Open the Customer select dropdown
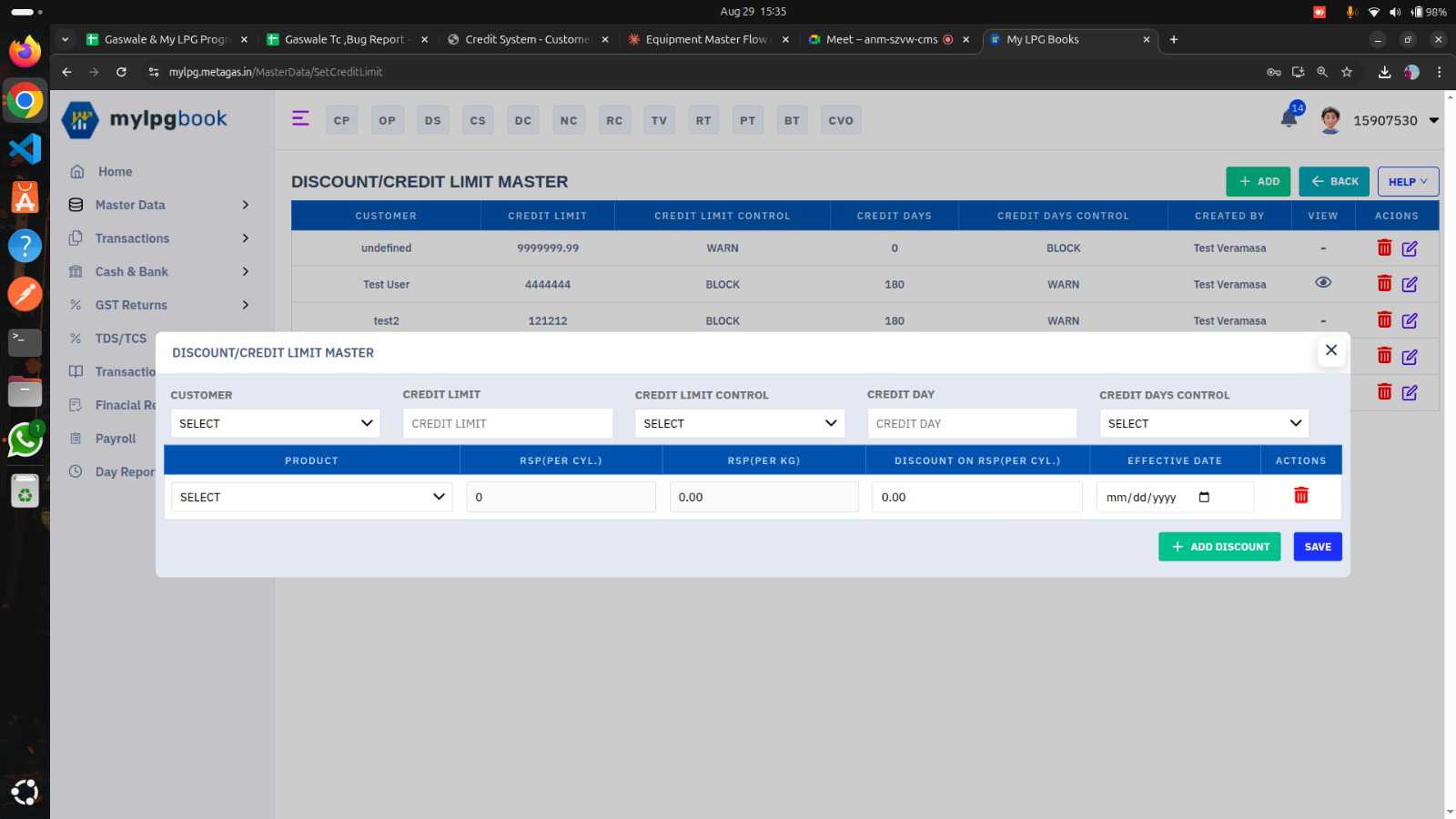Image resolution: width=1456 pixels, height=819 pixels. 275,423
